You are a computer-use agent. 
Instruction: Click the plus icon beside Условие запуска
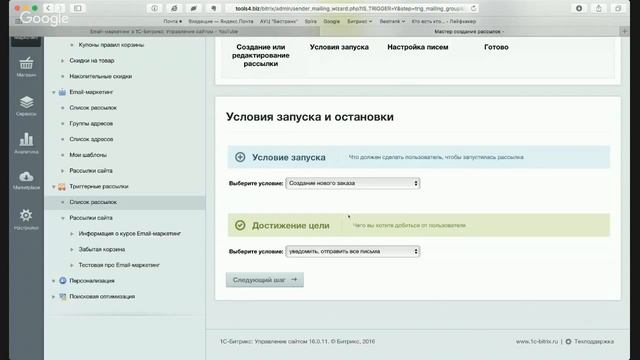pyautogui.click(x=240, y=157)
